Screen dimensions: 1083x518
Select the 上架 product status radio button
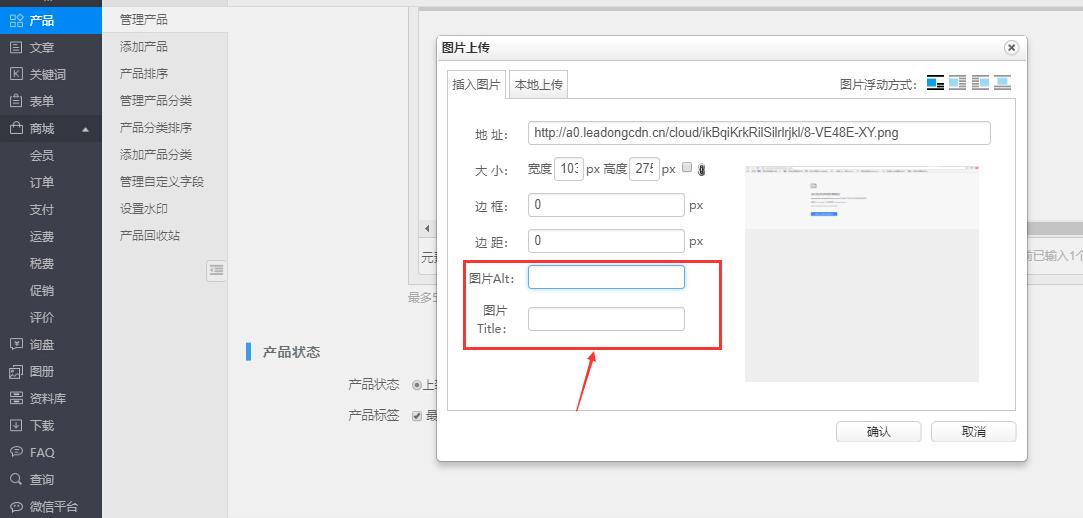417,385
